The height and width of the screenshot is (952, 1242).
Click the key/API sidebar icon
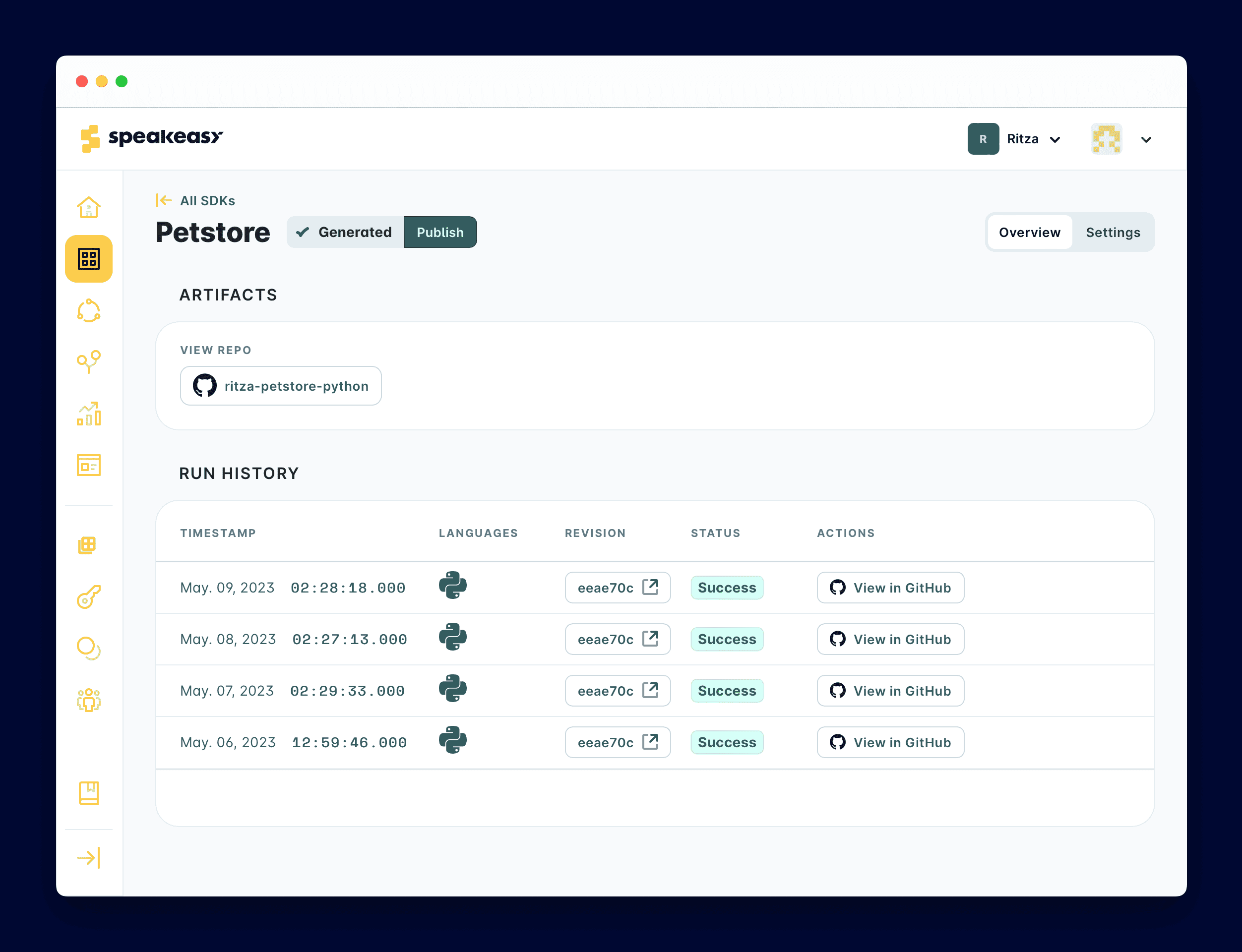89,598
